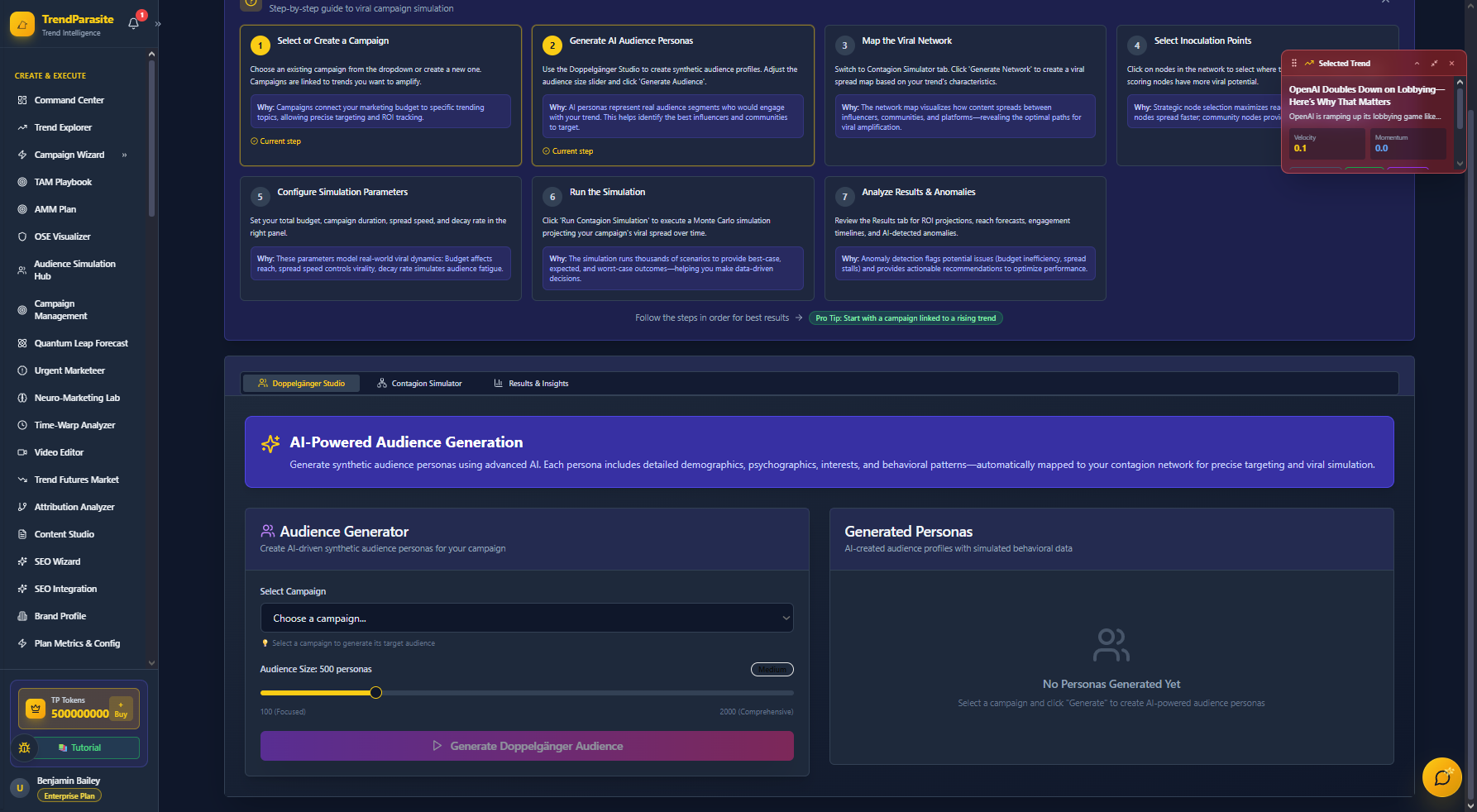
Task: Click the Command Center grid icon
Action: pyautogui.click(x=22, y=100)
